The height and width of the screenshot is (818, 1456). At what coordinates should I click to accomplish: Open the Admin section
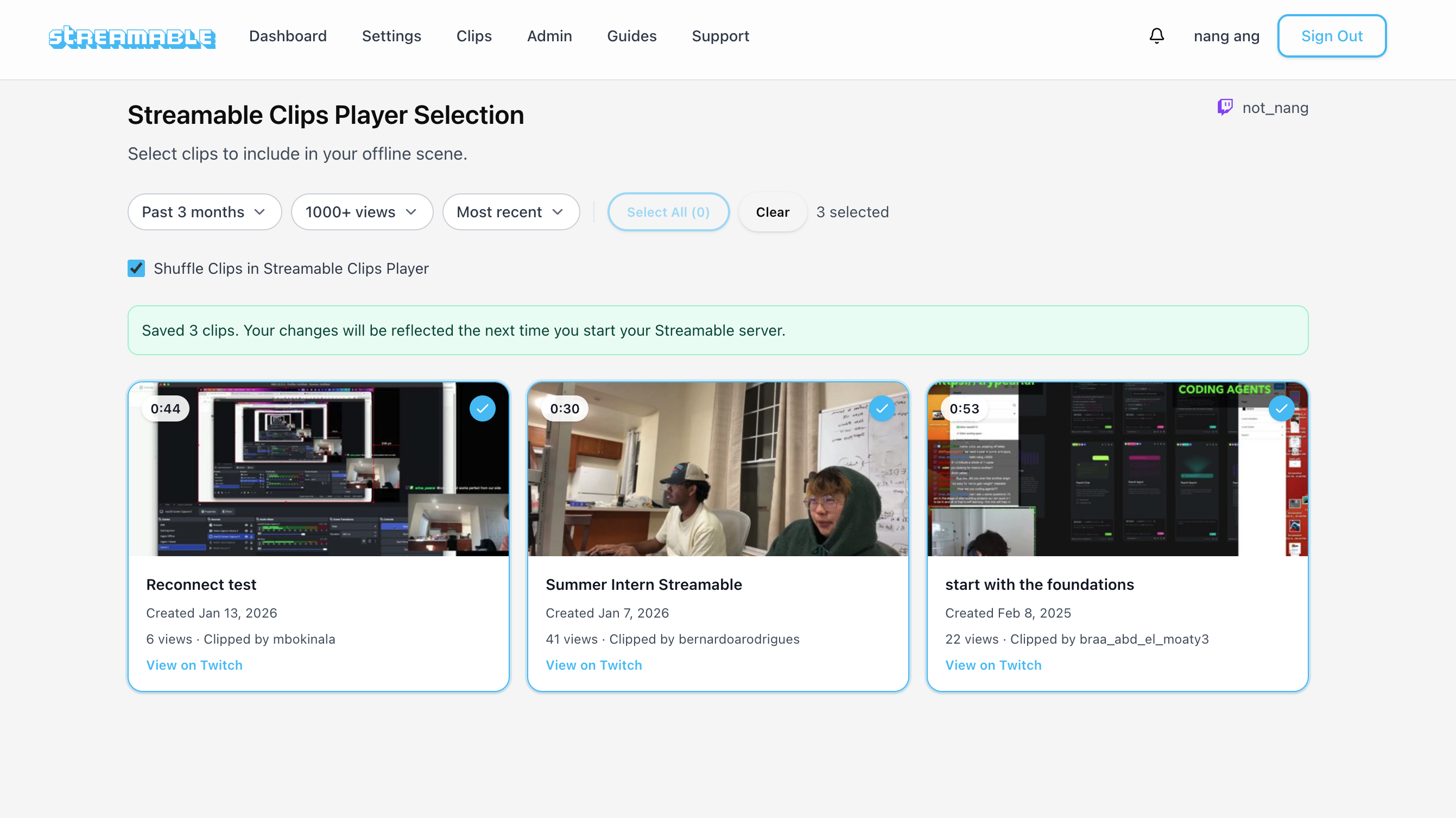pos(549,36)
